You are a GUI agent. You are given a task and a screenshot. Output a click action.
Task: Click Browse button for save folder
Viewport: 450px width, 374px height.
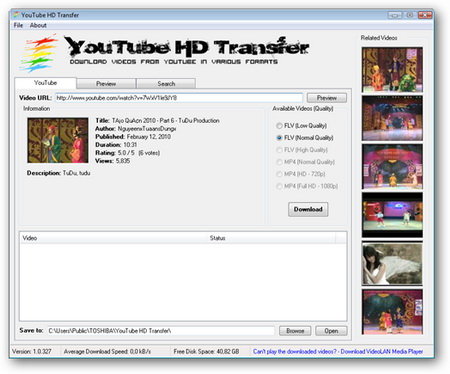coord(295,331)
